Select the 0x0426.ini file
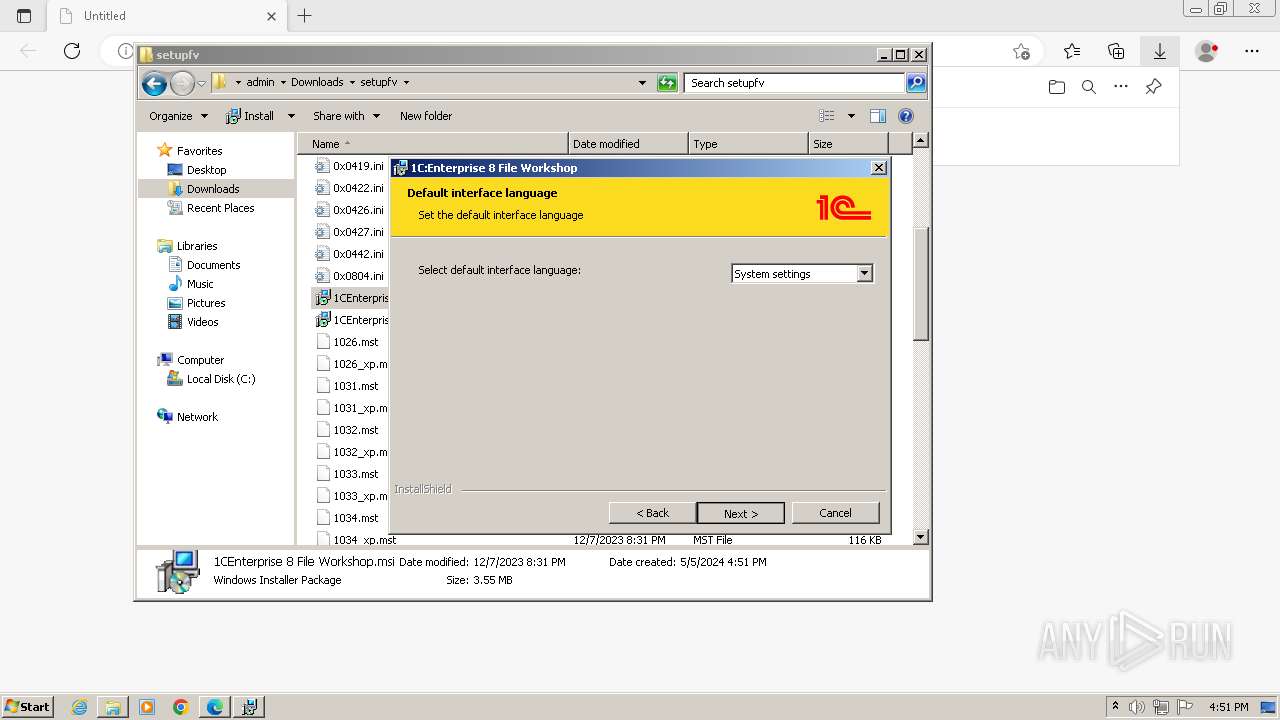The height and width of the screenshot is (720, 1280). click(350, 210)
